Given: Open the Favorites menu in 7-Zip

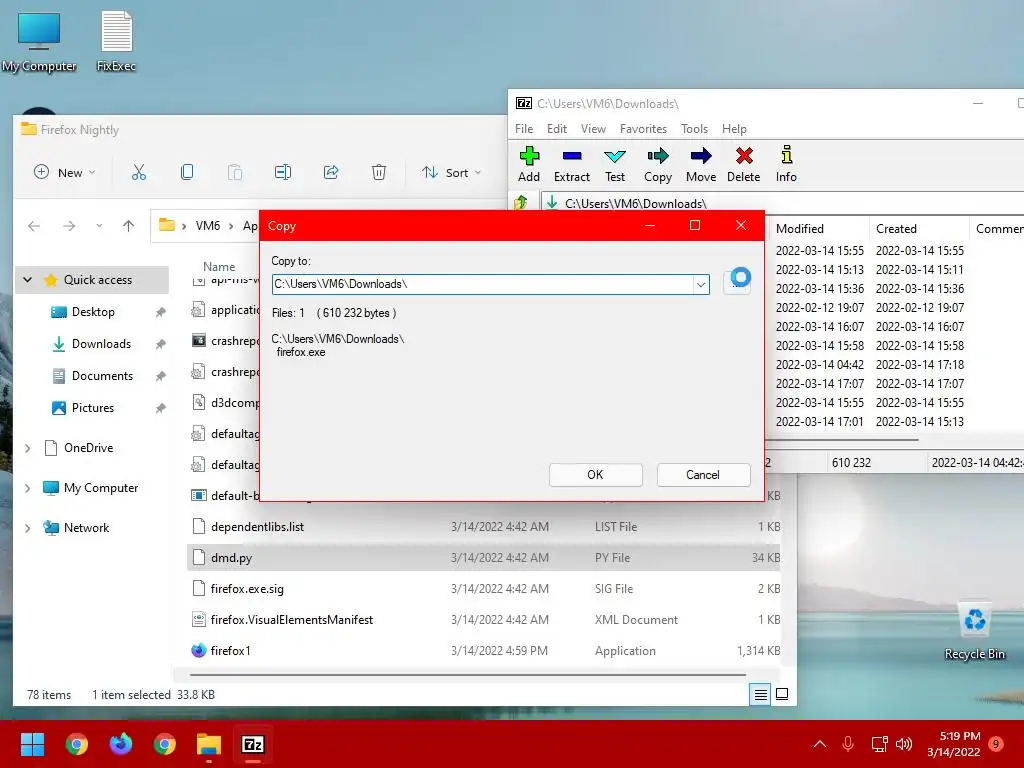Looking at the screenshot, I should (643, 129).
